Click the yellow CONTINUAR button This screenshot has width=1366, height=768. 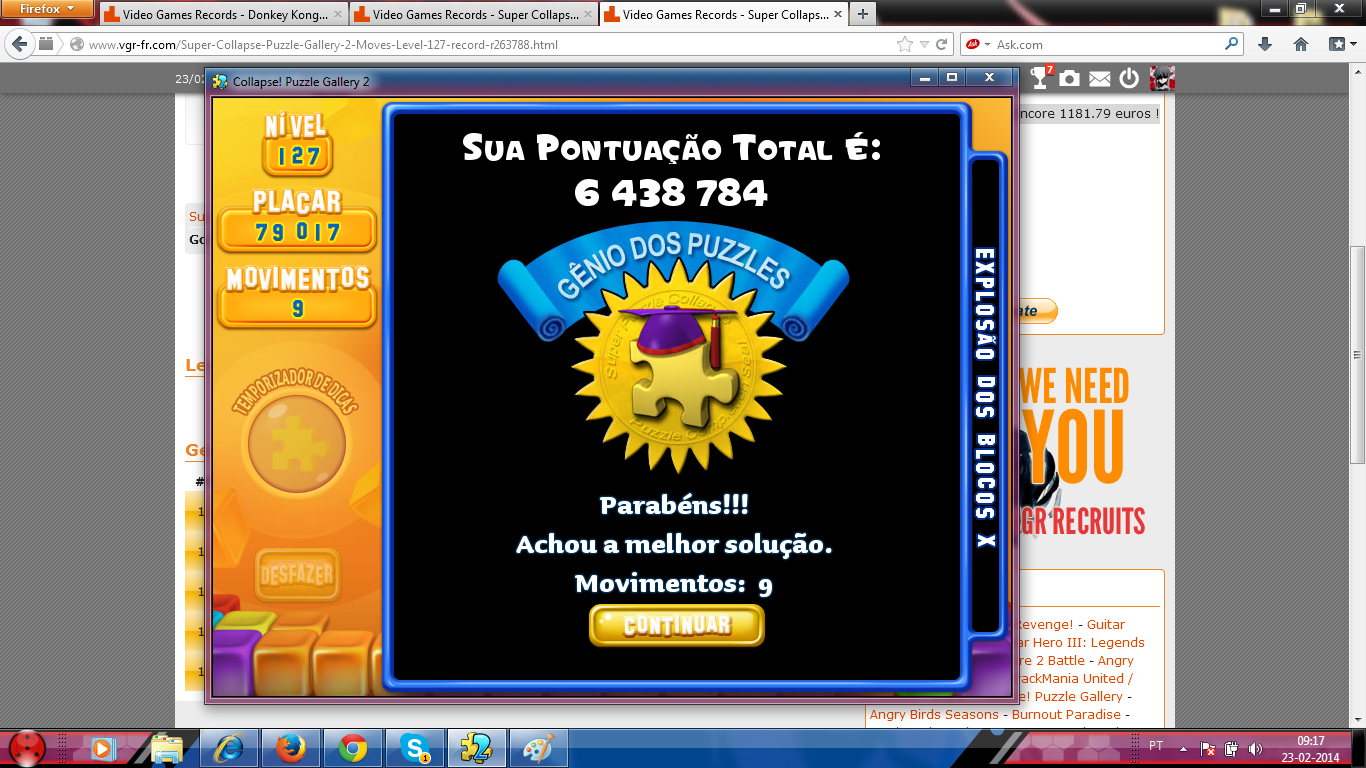(x=677, y=626)
